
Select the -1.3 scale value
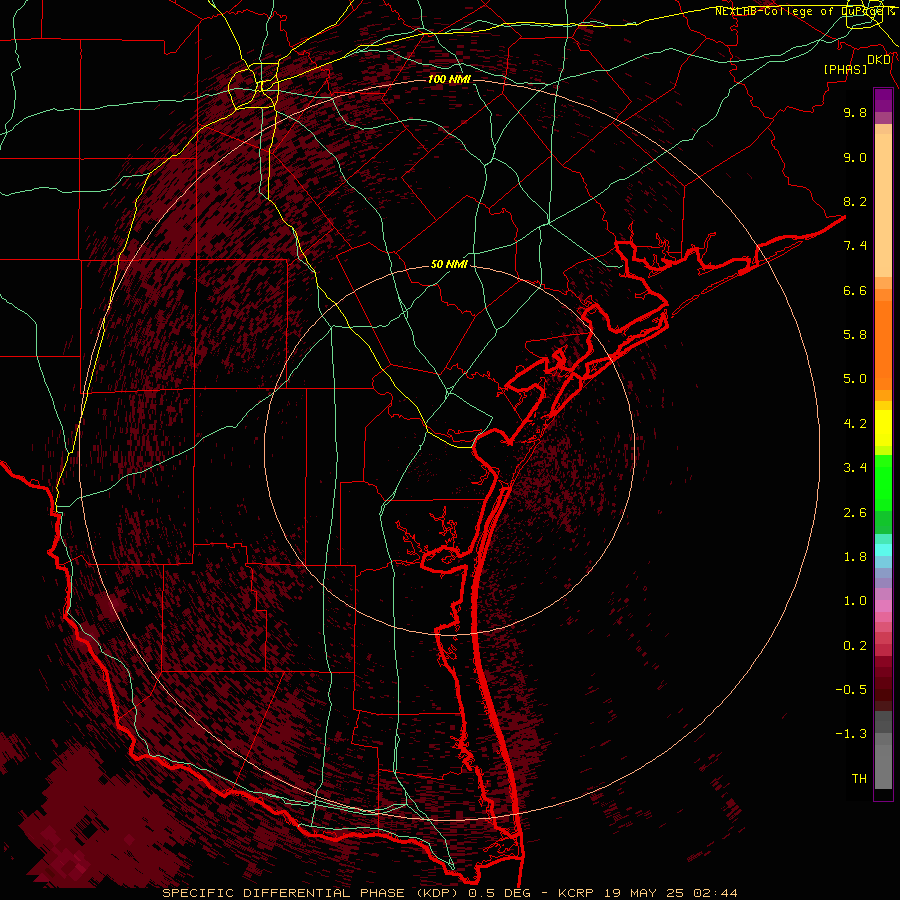point(851,734)
